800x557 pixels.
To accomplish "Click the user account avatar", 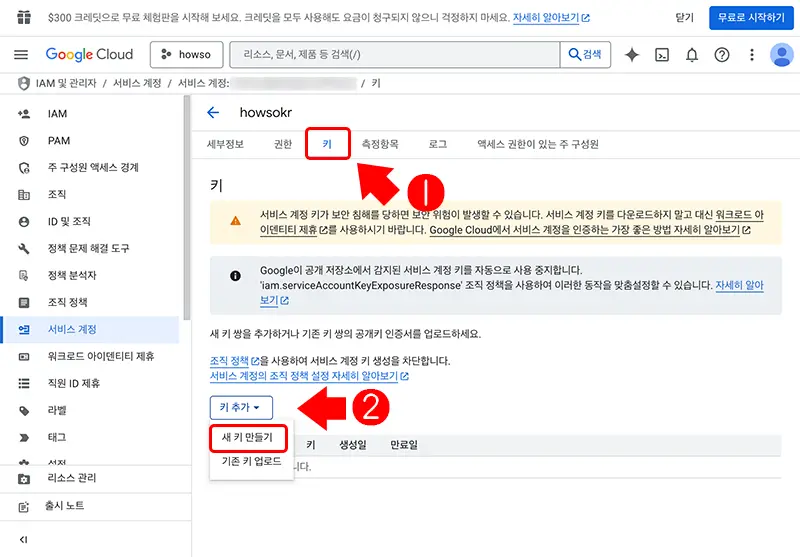I will (x=782, y=55).
